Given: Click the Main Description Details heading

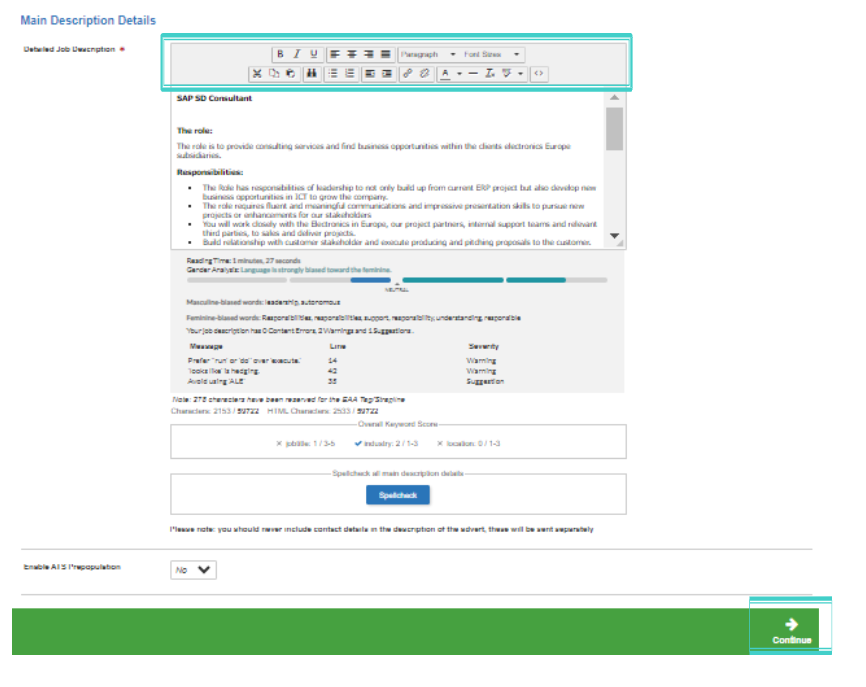Looking at the screenshot, I should (x=88, y=20).
